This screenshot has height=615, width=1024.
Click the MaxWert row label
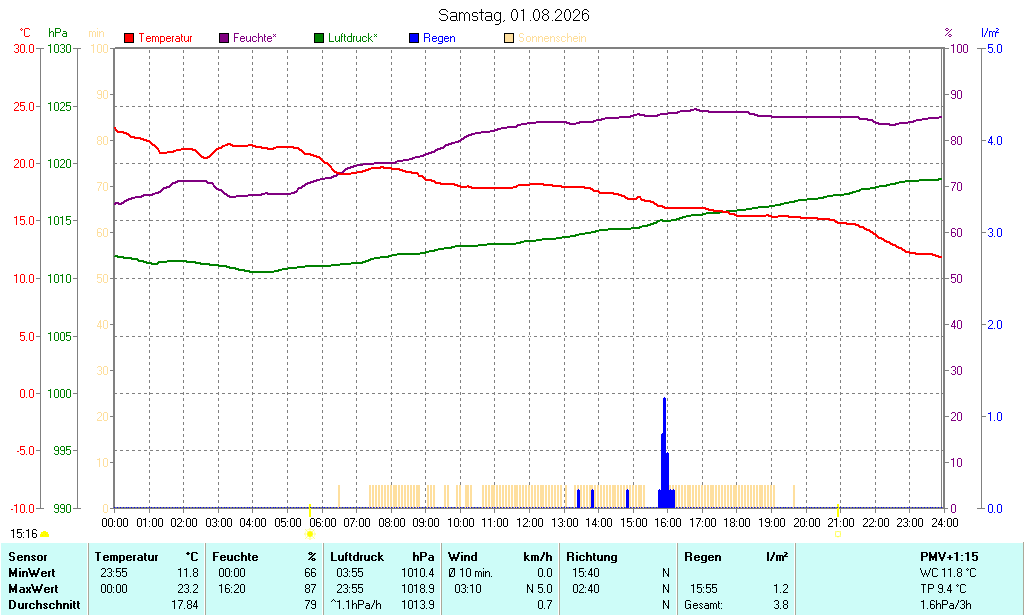pos(33,588)
